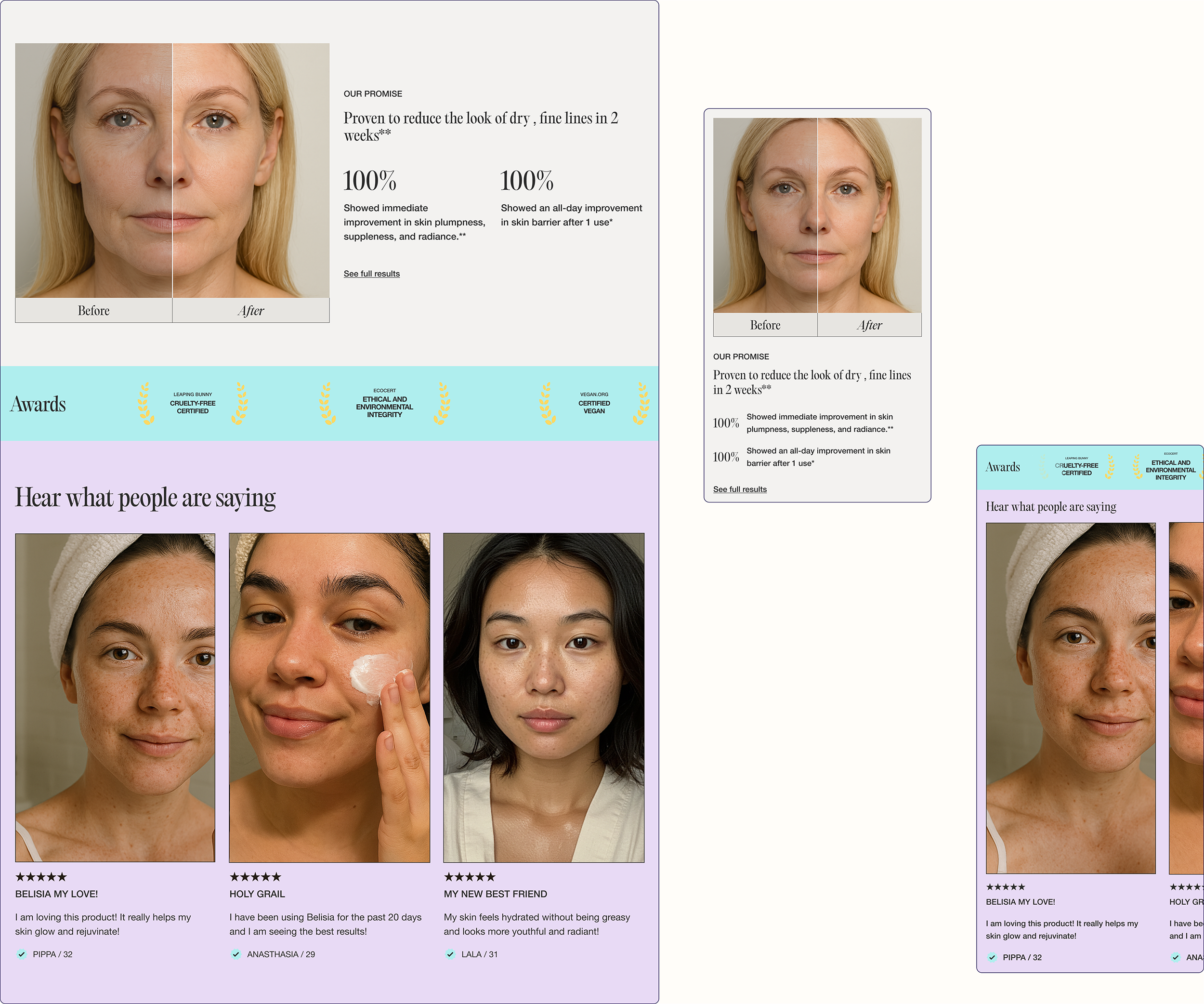This screenshot has width=1204, height=1004.
Task: Click the Cruelty-Free badge in the mobile Awards bar
Action: click(1077, 466)
